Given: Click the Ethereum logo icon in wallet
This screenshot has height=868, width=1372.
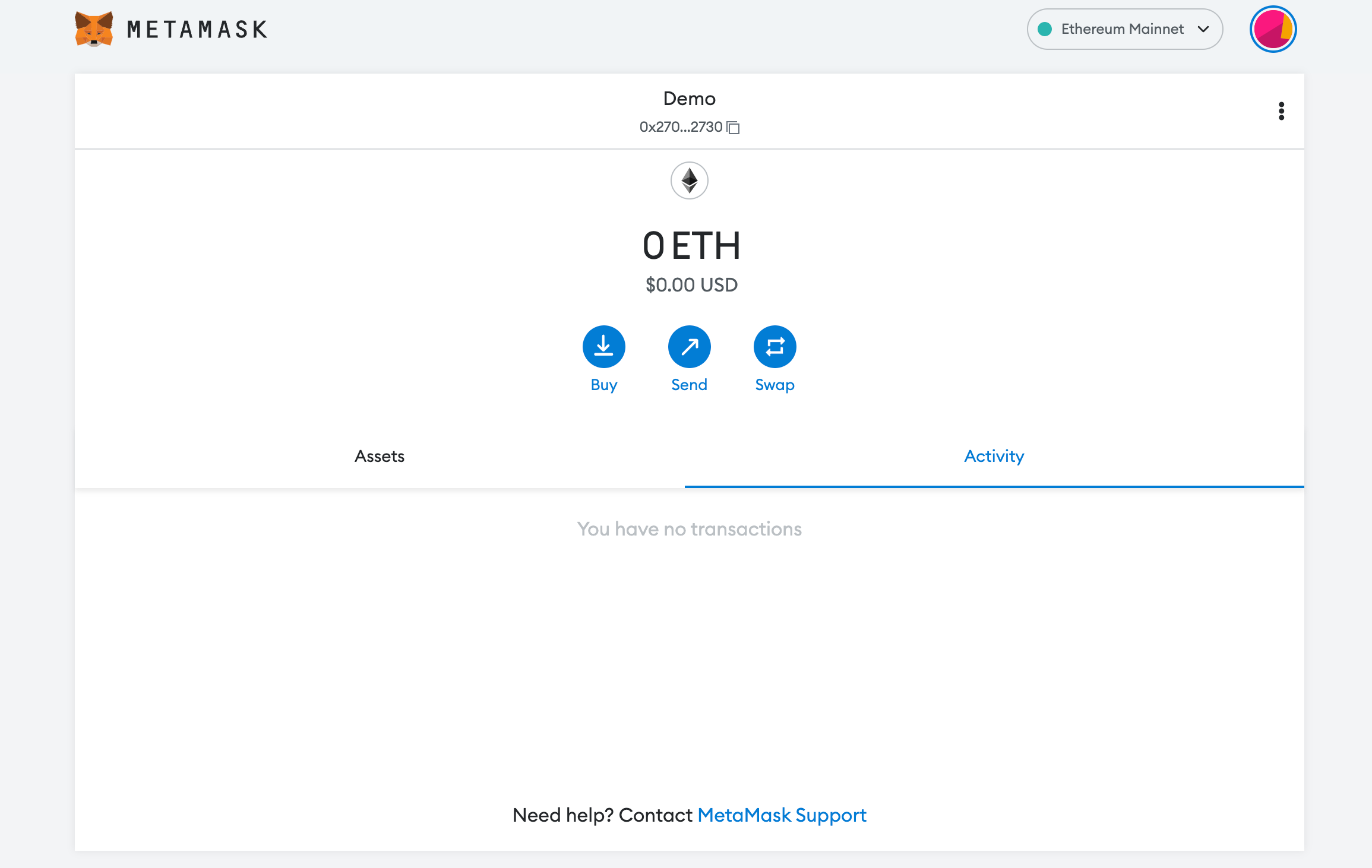Looking at the screenshot, I should 690,180.
